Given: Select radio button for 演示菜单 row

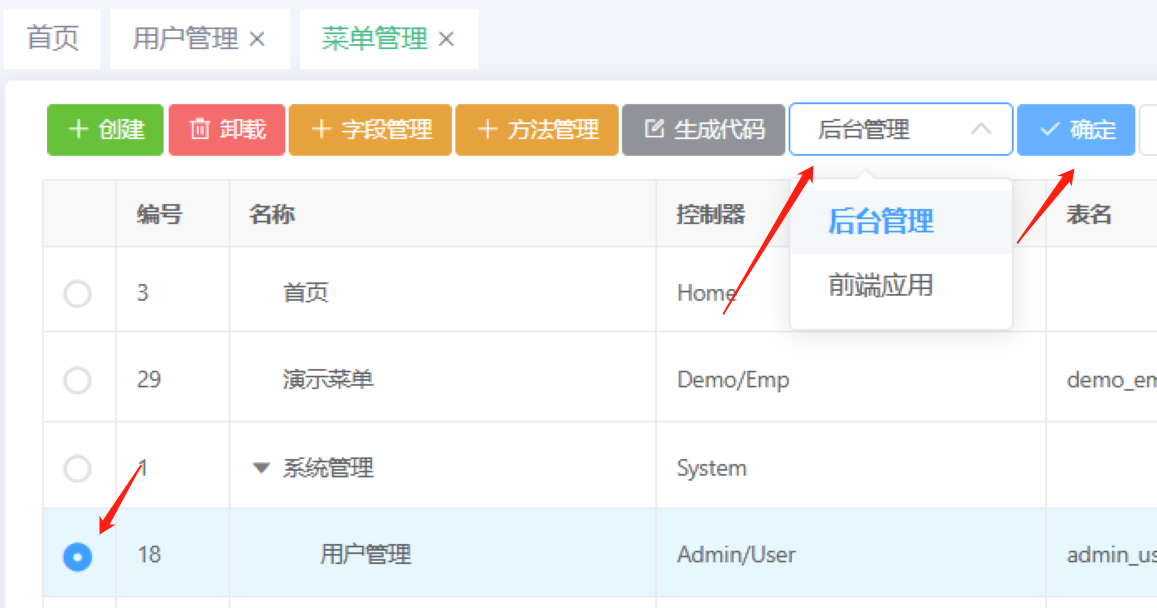Looking at the screenshot, I should [x=77, y=380].
